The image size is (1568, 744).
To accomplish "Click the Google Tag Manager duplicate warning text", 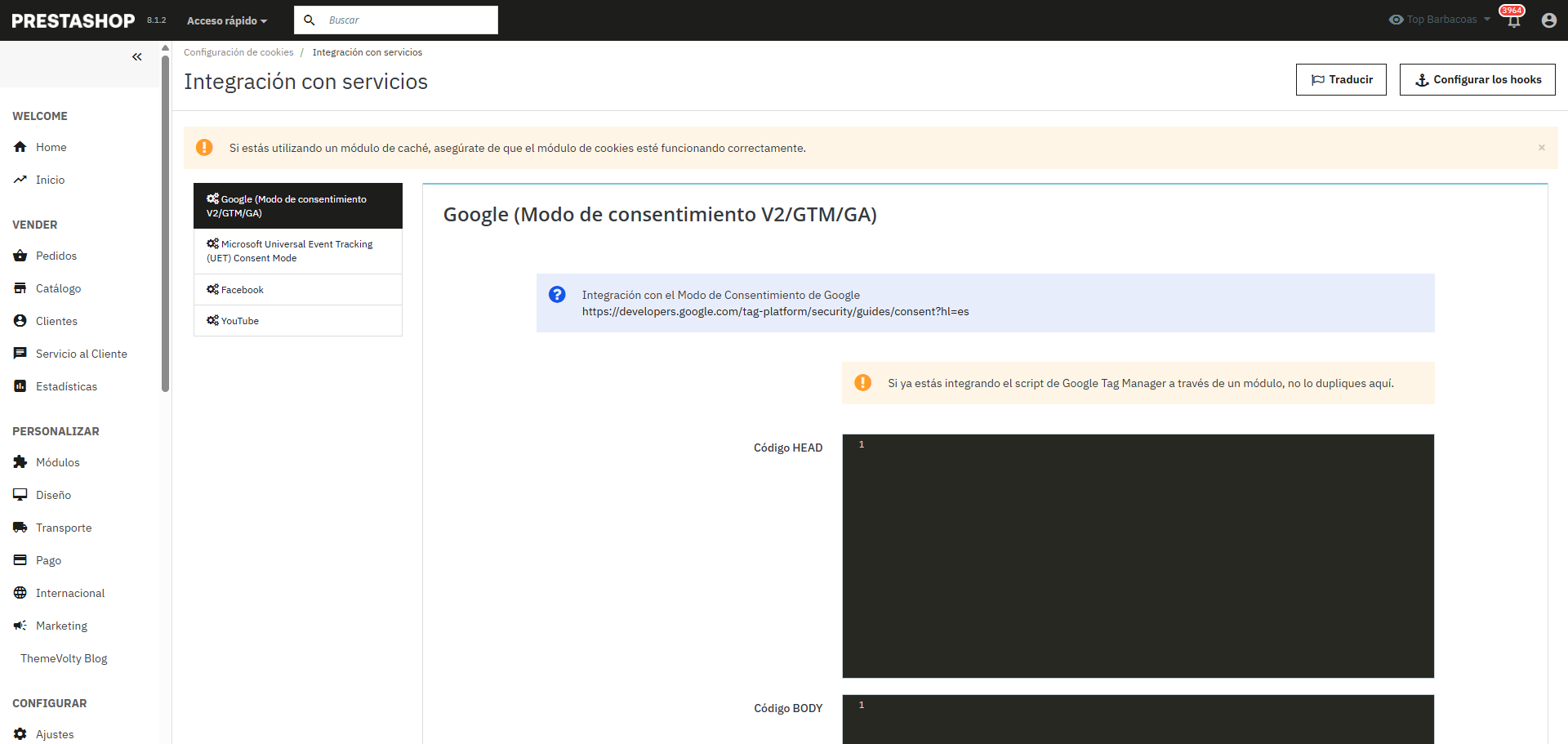I will pos(1141,383).
